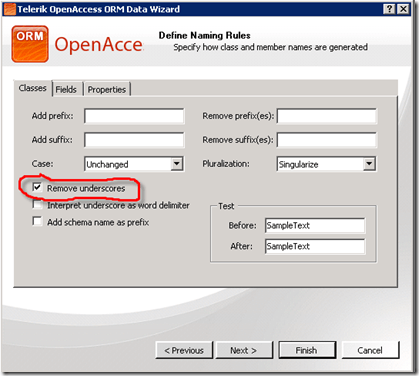This screenshot has height=376, width=419.
Task: Switch to the Properties tab
Action: [107, 89]
